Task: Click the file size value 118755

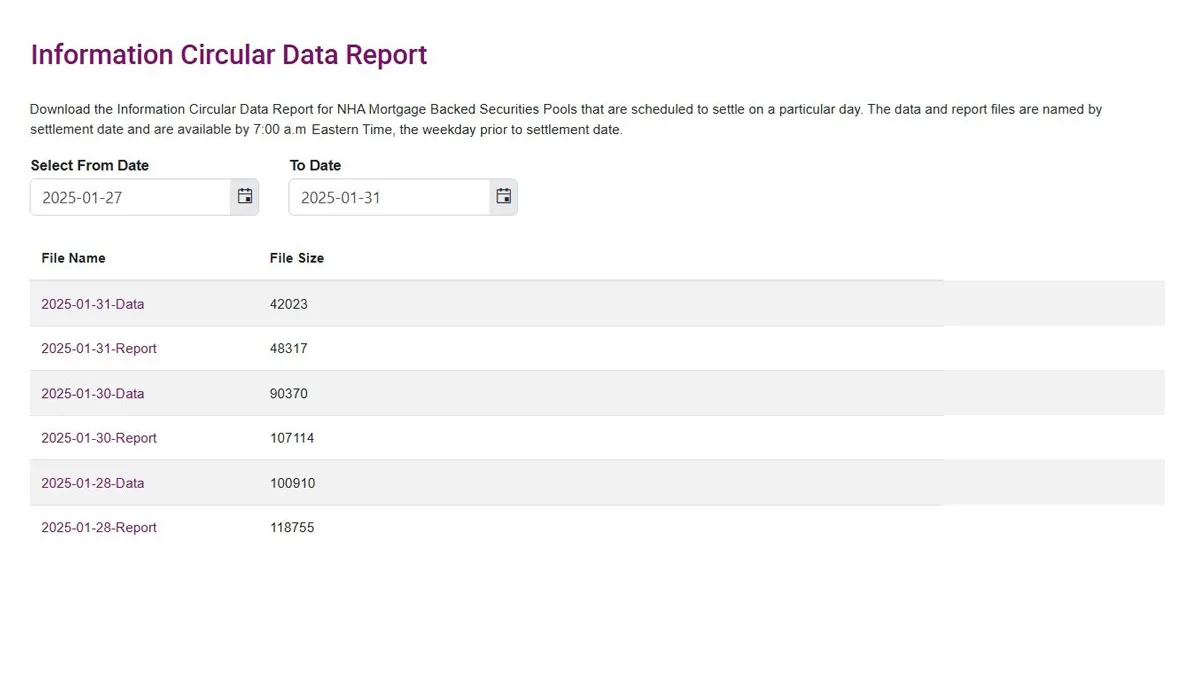Action: click(292, 528)
